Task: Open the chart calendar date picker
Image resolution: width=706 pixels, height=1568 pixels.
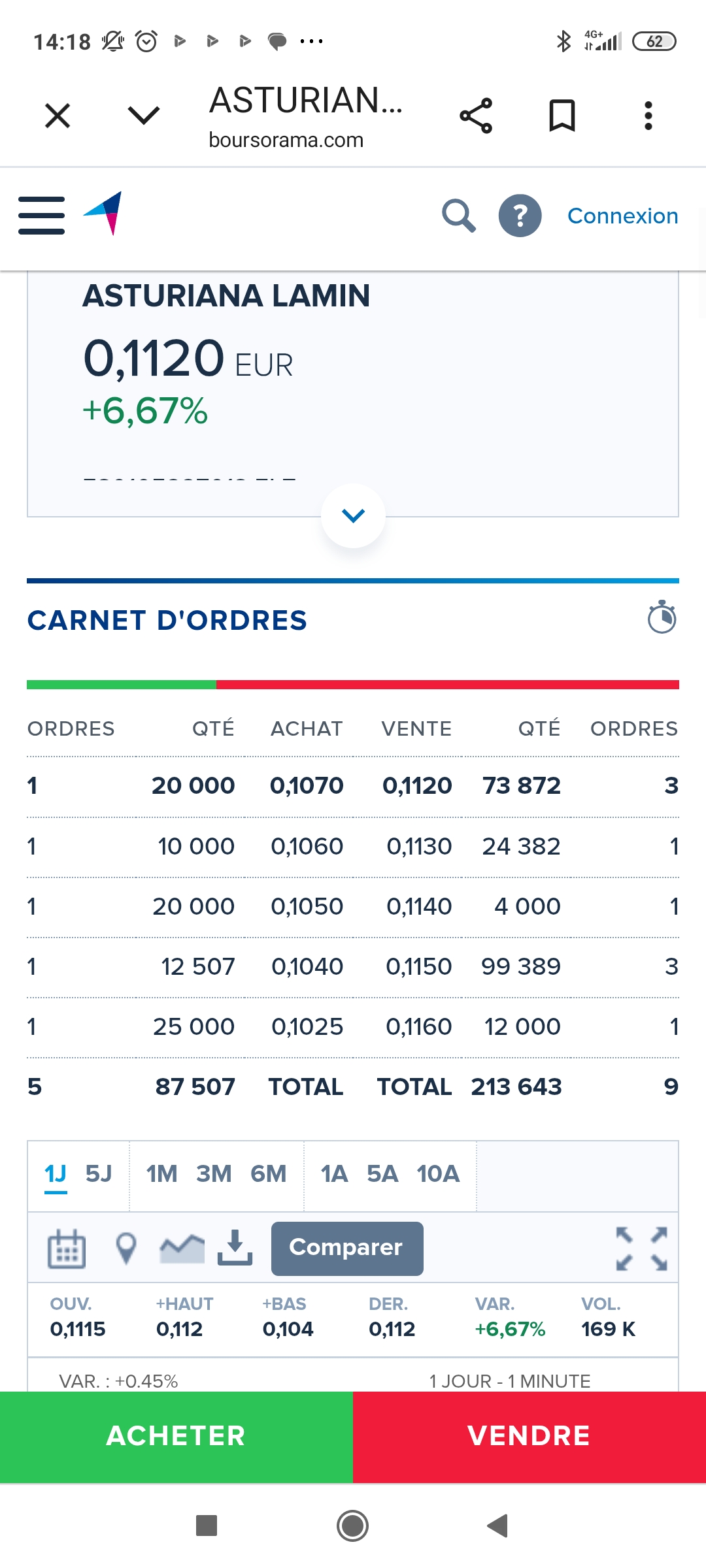Action: 67,1248
